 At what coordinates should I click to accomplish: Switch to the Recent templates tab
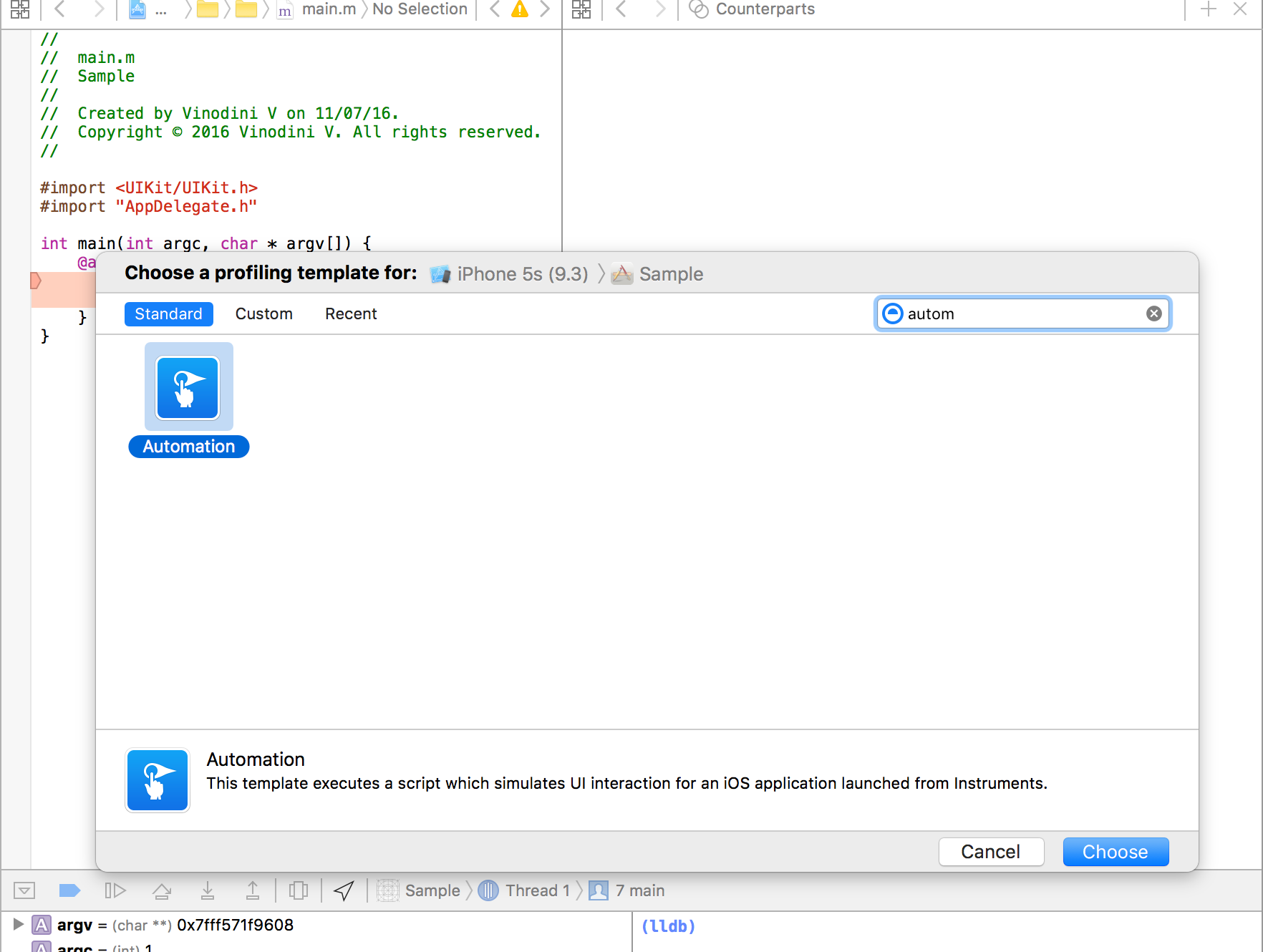pos(351,314)
